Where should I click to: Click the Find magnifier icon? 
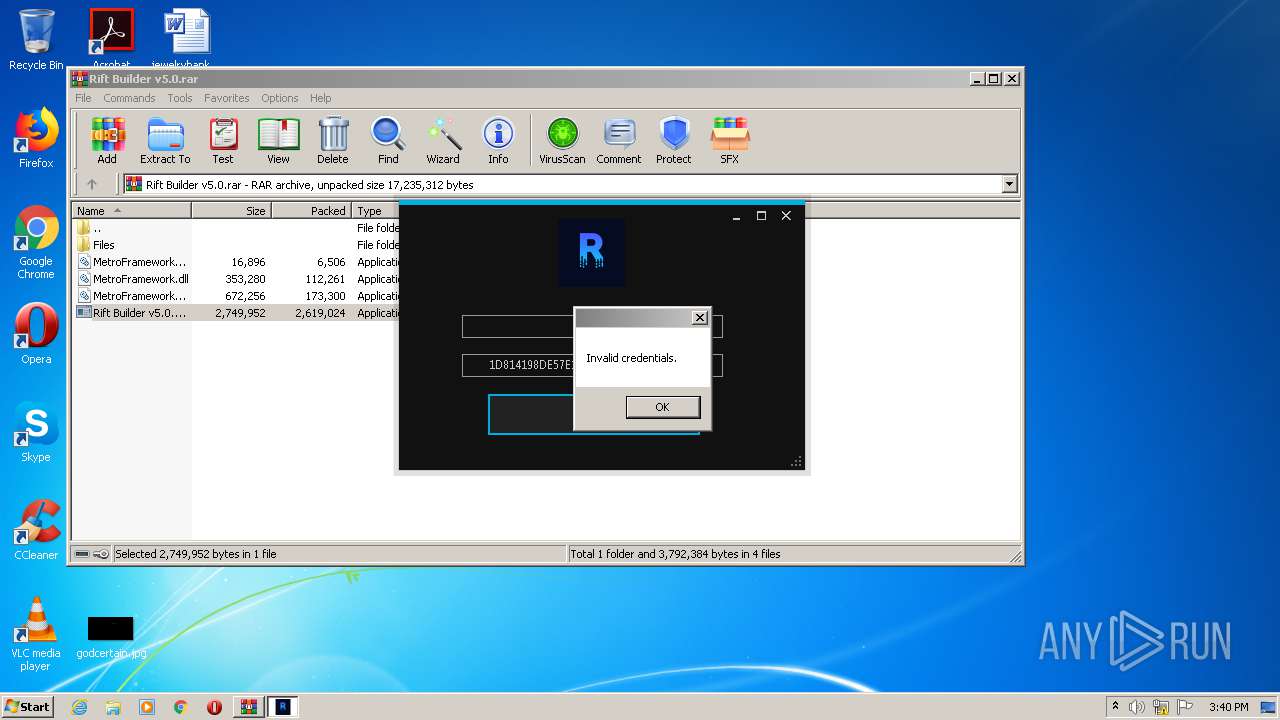click(388, 141)
